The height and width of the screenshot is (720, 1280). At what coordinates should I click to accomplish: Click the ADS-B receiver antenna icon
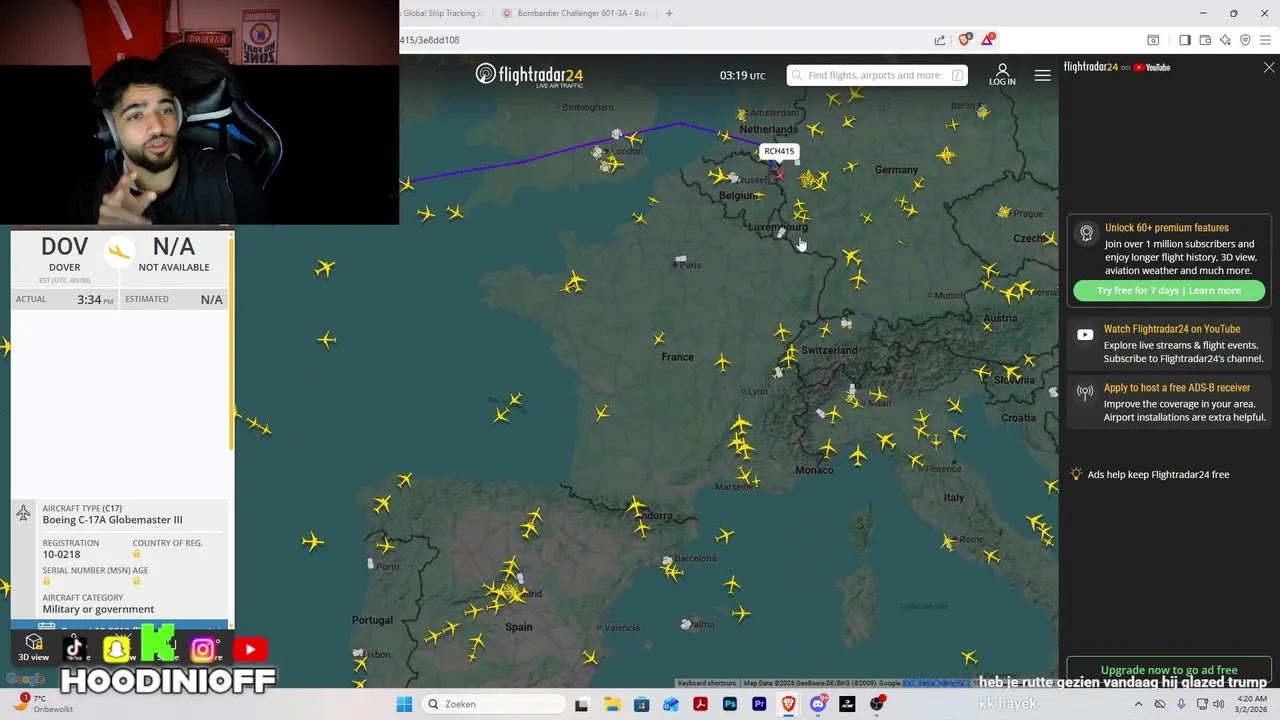tap(1085, 392)
